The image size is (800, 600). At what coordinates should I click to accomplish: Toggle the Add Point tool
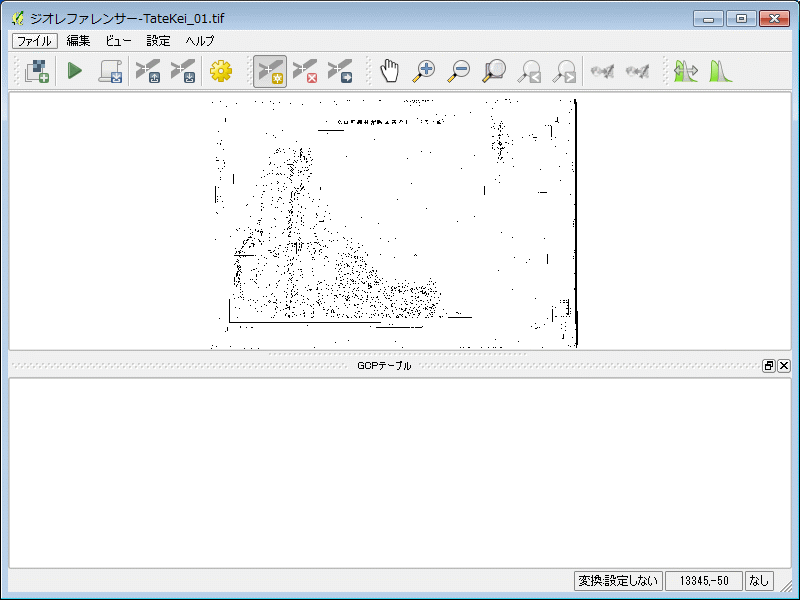[269, 71]
